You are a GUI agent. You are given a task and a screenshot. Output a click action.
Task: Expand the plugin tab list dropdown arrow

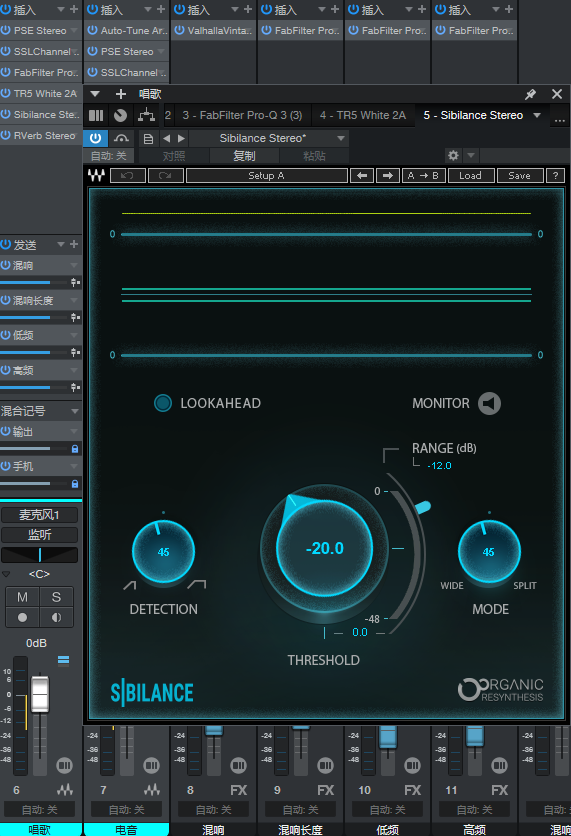click(537, 115)
